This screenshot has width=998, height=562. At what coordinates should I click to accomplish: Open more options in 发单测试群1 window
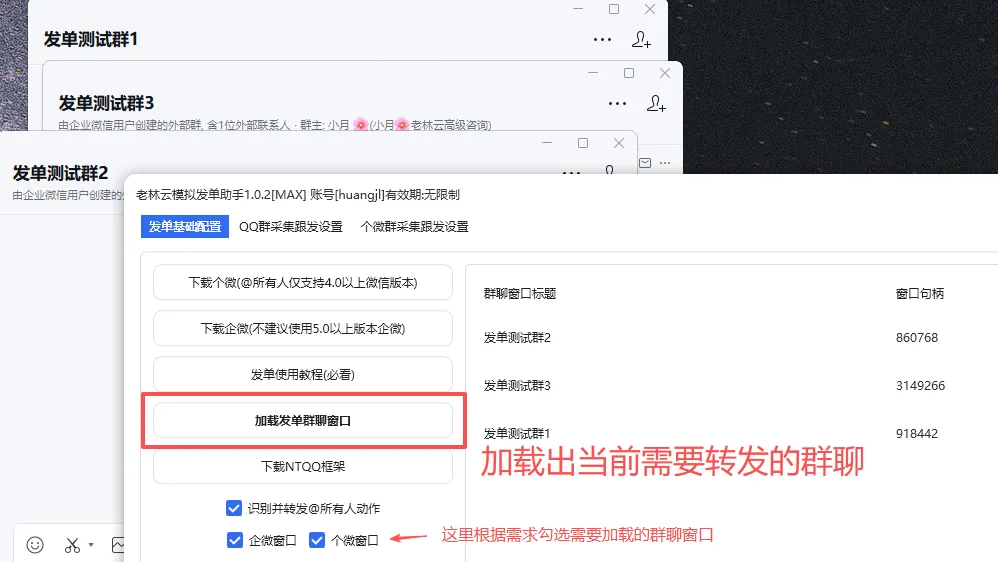602,39
